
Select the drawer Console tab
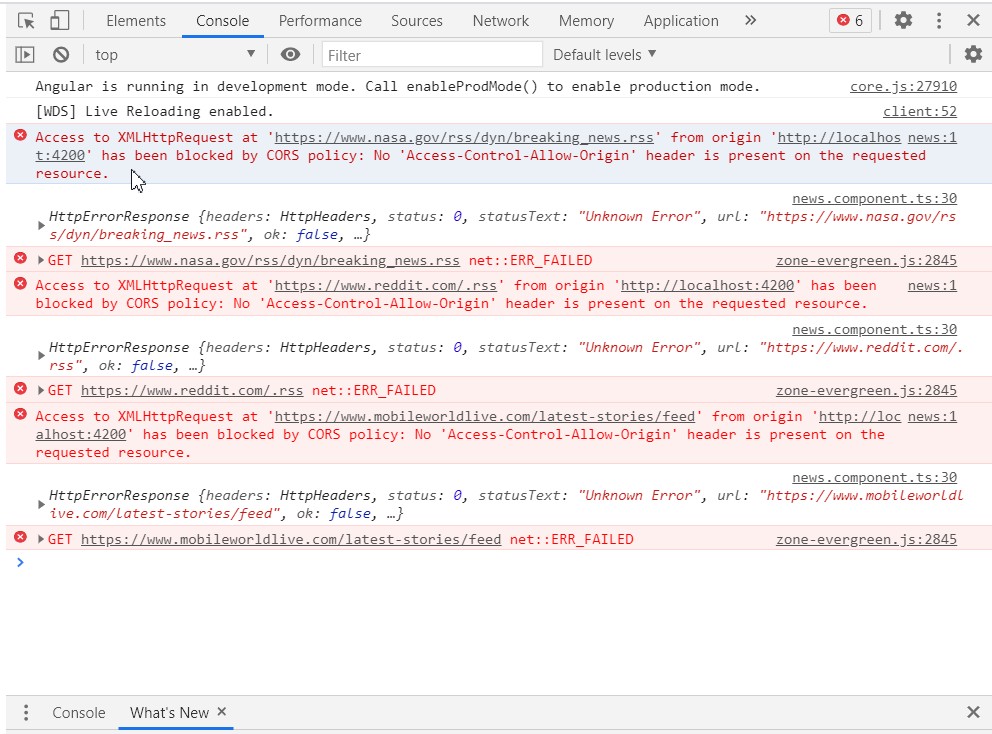click(78, 712)
